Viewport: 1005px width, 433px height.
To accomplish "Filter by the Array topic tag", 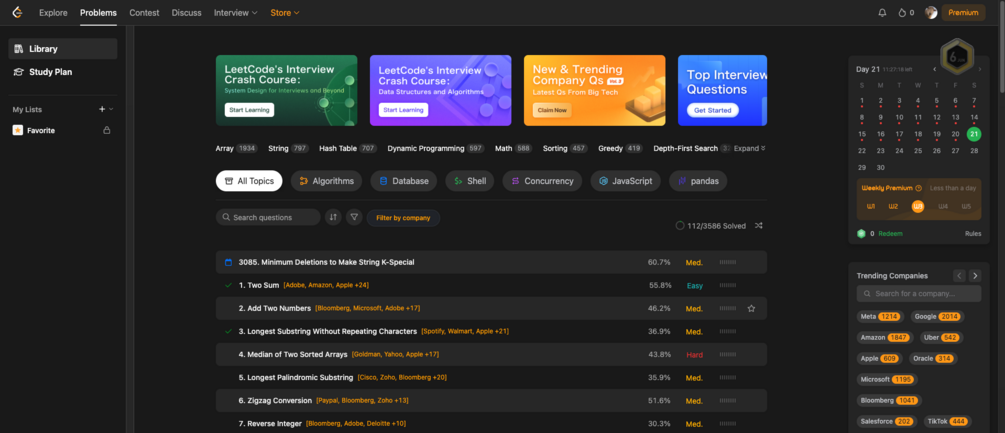I will (237, 148).
